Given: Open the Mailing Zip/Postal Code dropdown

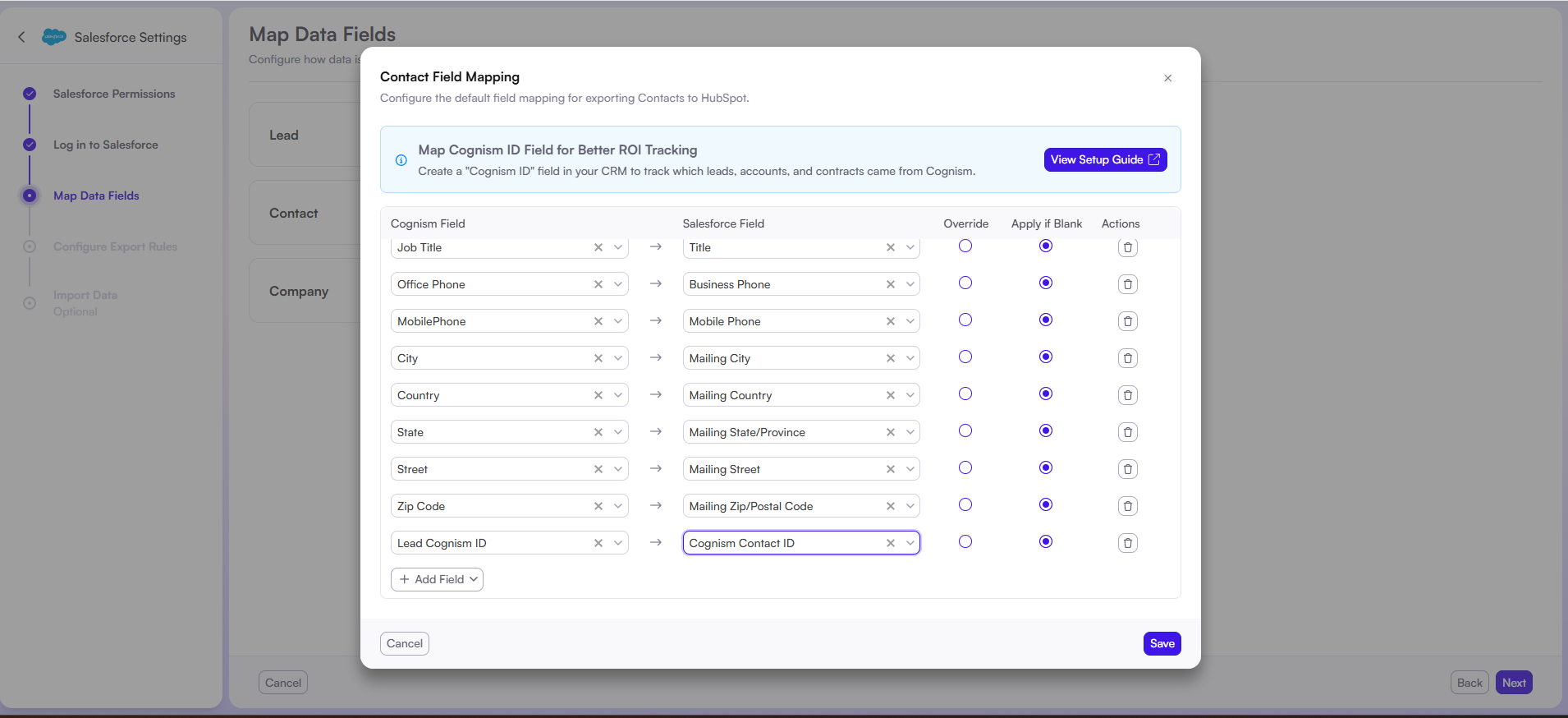Looking at the screenshot, I should 910,506.
